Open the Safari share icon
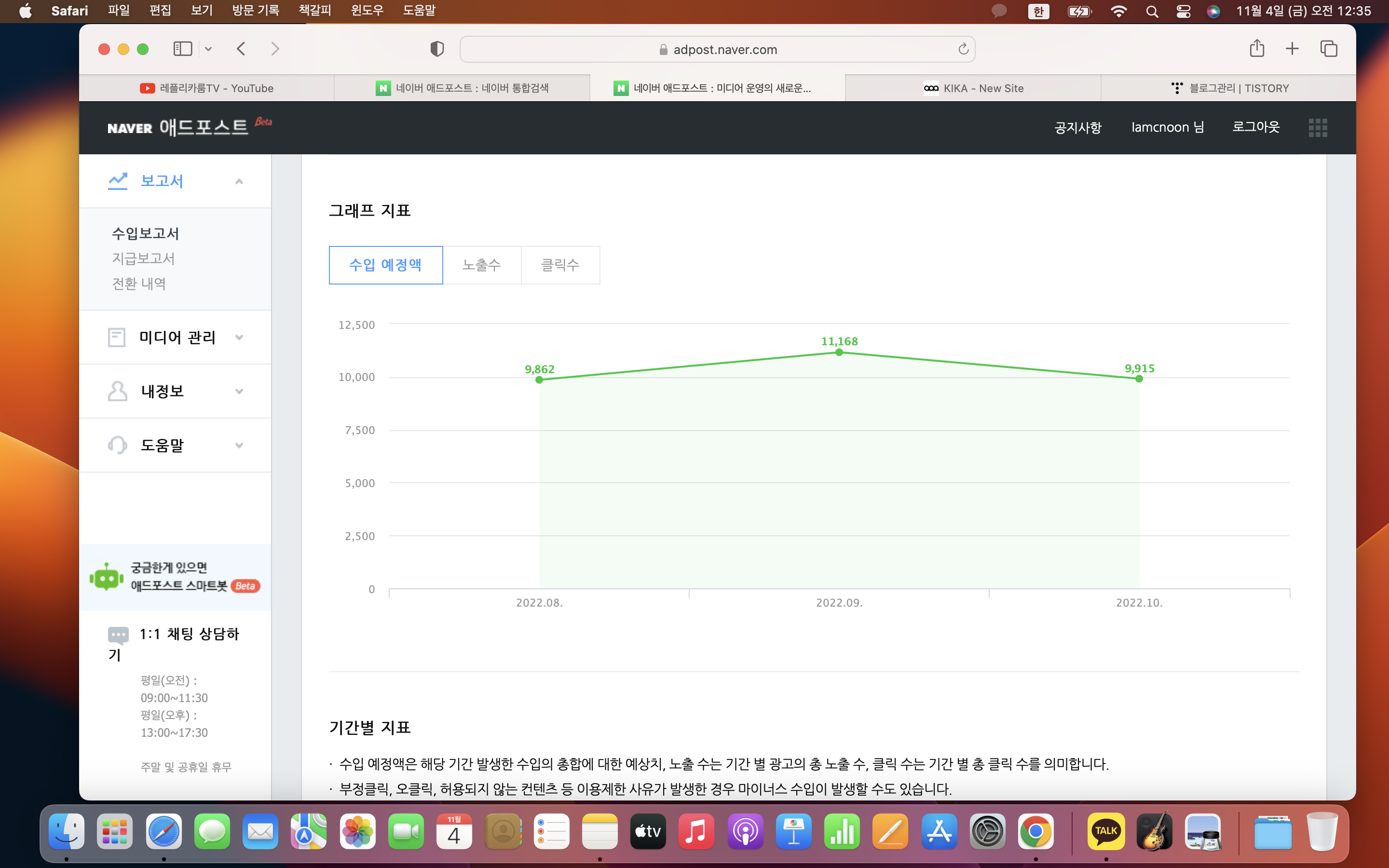1389x868 pixels. (x=1257, y=48)
